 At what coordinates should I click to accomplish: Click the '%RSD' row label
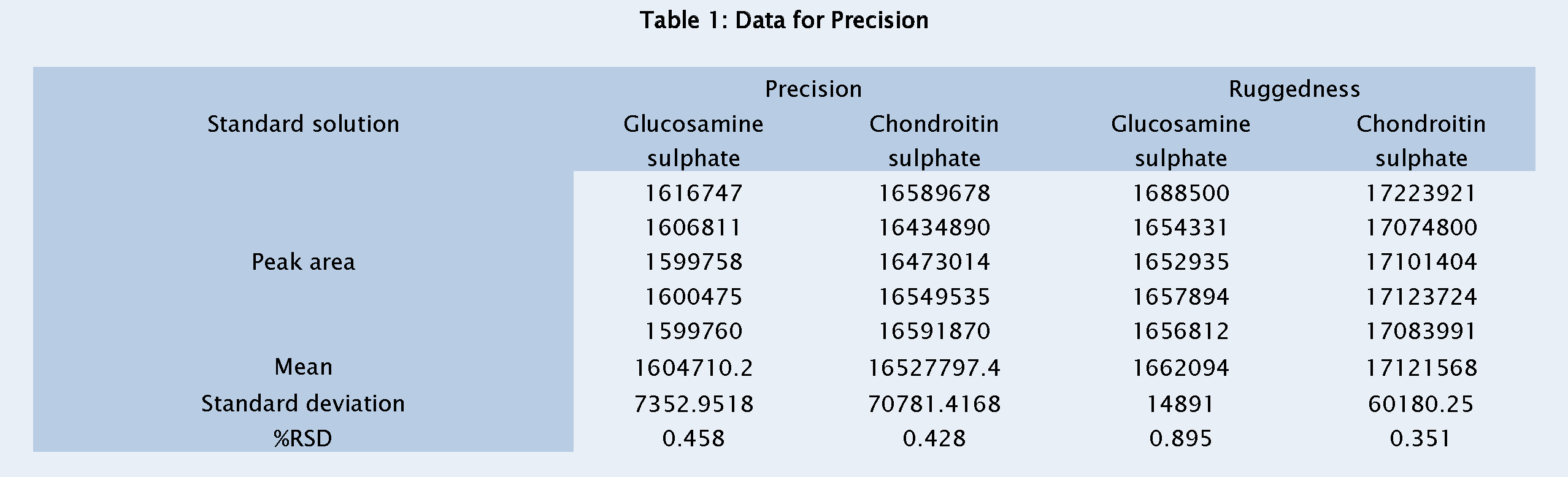[303, 439]
